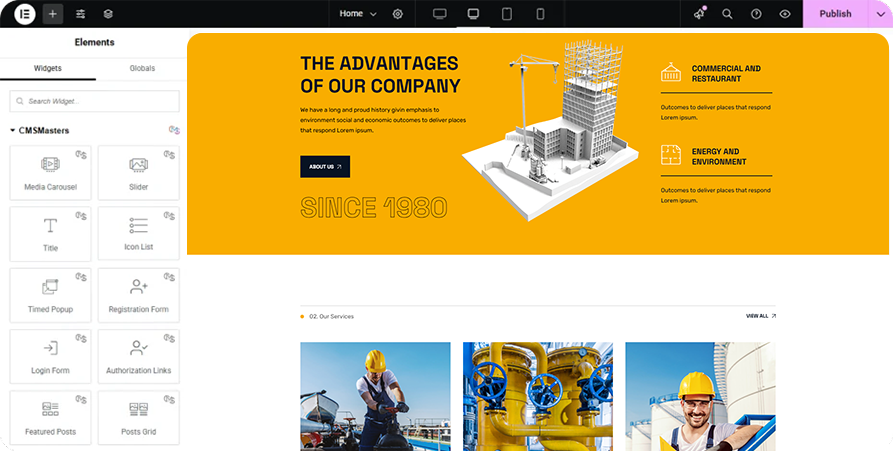Select the Featured Posts widget
This screenshot has height=451, width=893.
50,417
